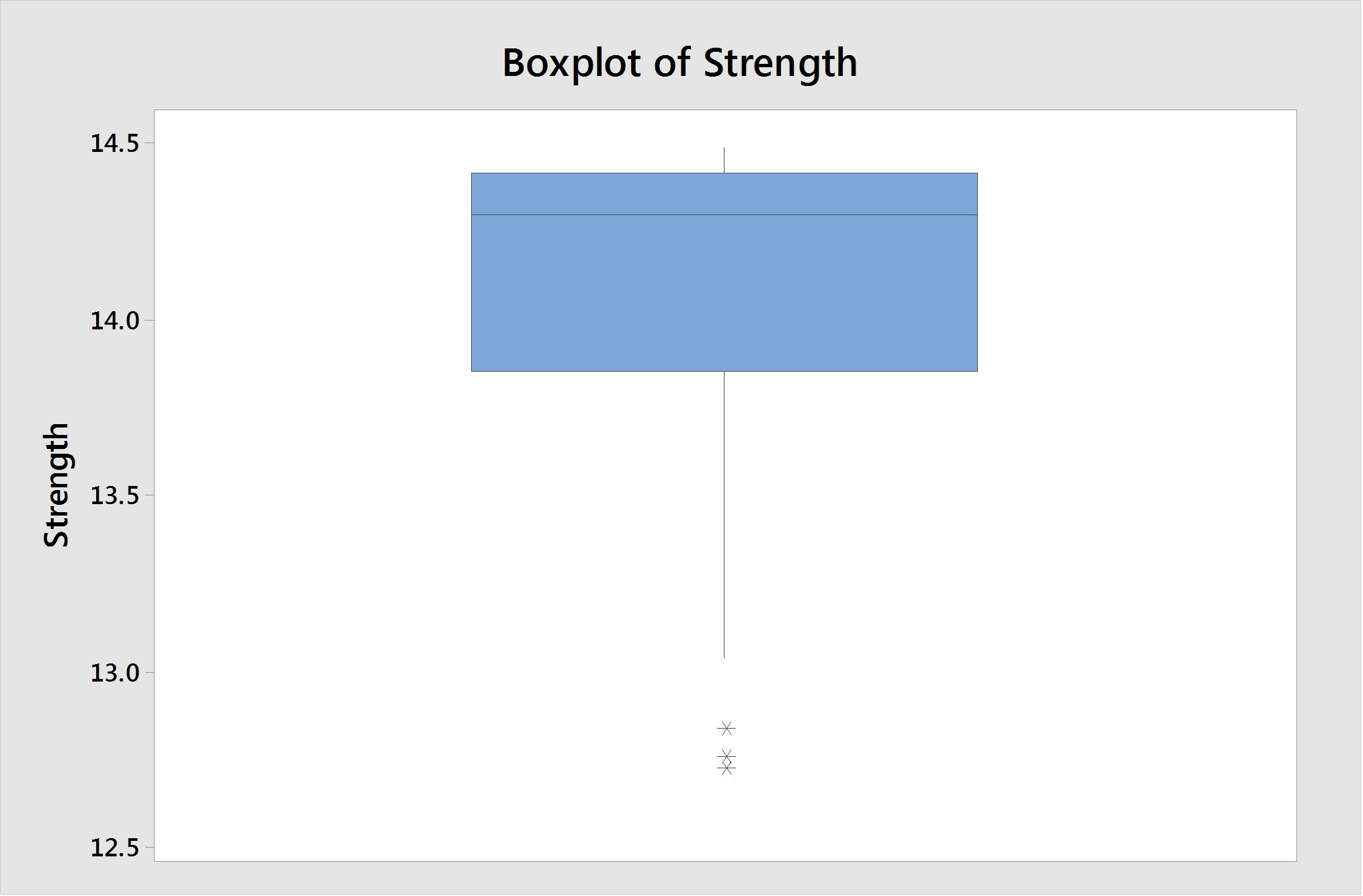Click the 14.5 y-axis tick label
This screenshot has width=1363, height=896.
click(114, 144)
